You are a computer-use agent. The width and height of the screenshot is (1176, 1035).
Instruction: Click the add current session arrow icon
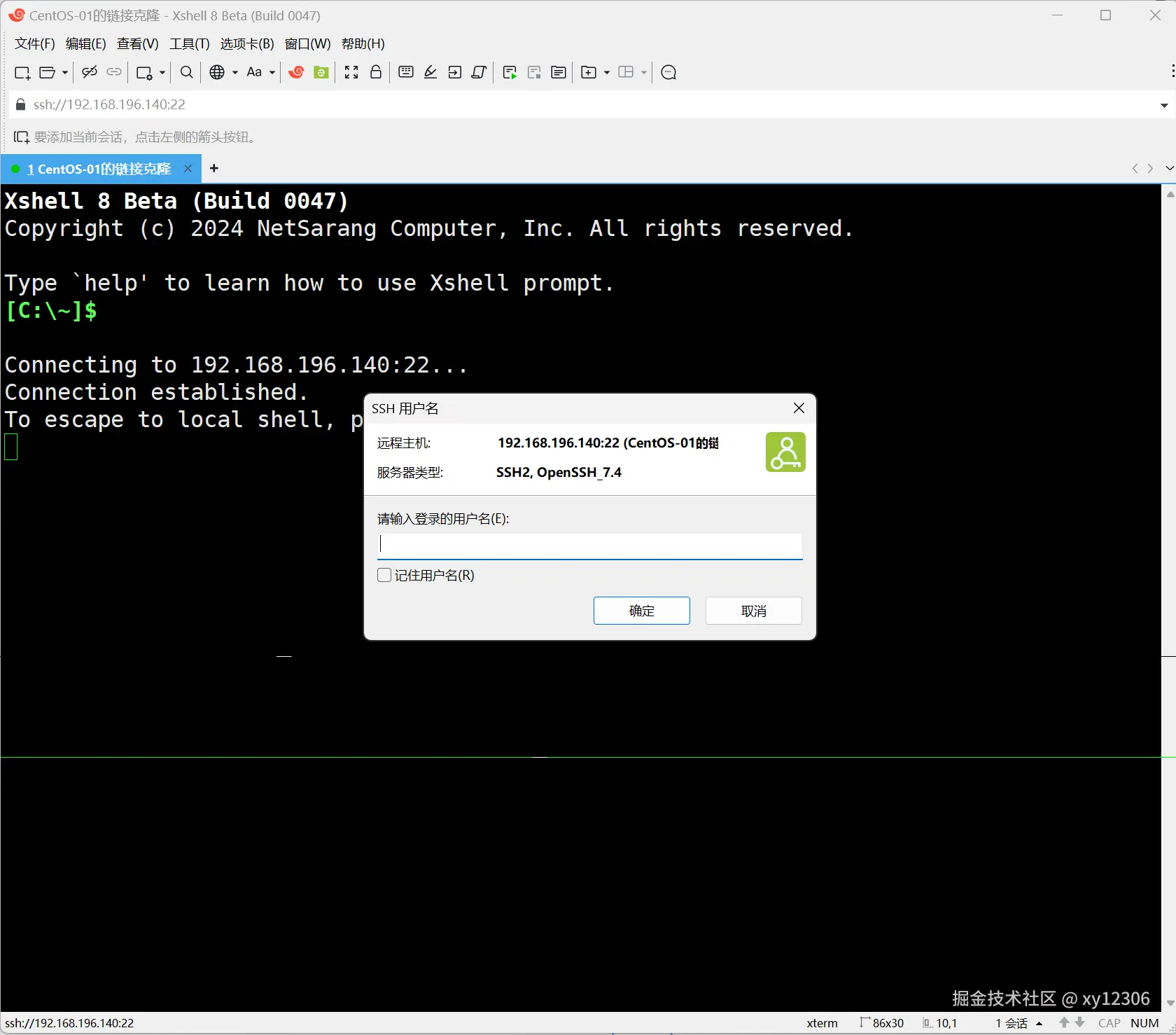(x=22, y=137)
